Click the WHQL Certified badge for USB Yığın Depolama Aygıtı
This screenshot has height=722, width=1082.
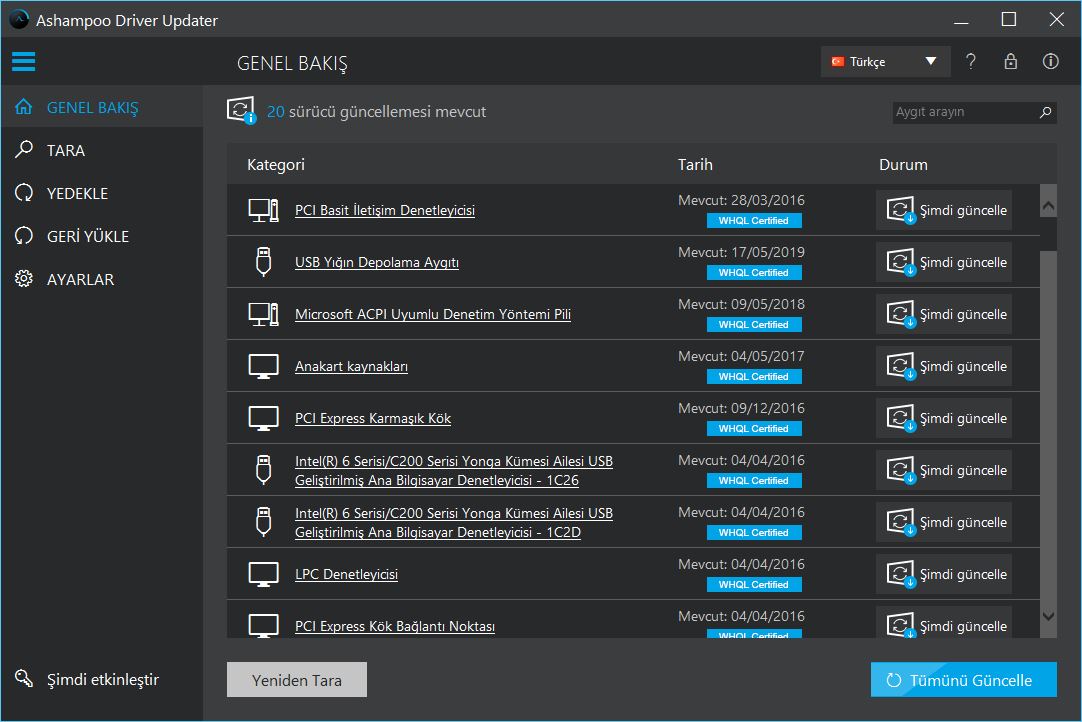(754, 272)
